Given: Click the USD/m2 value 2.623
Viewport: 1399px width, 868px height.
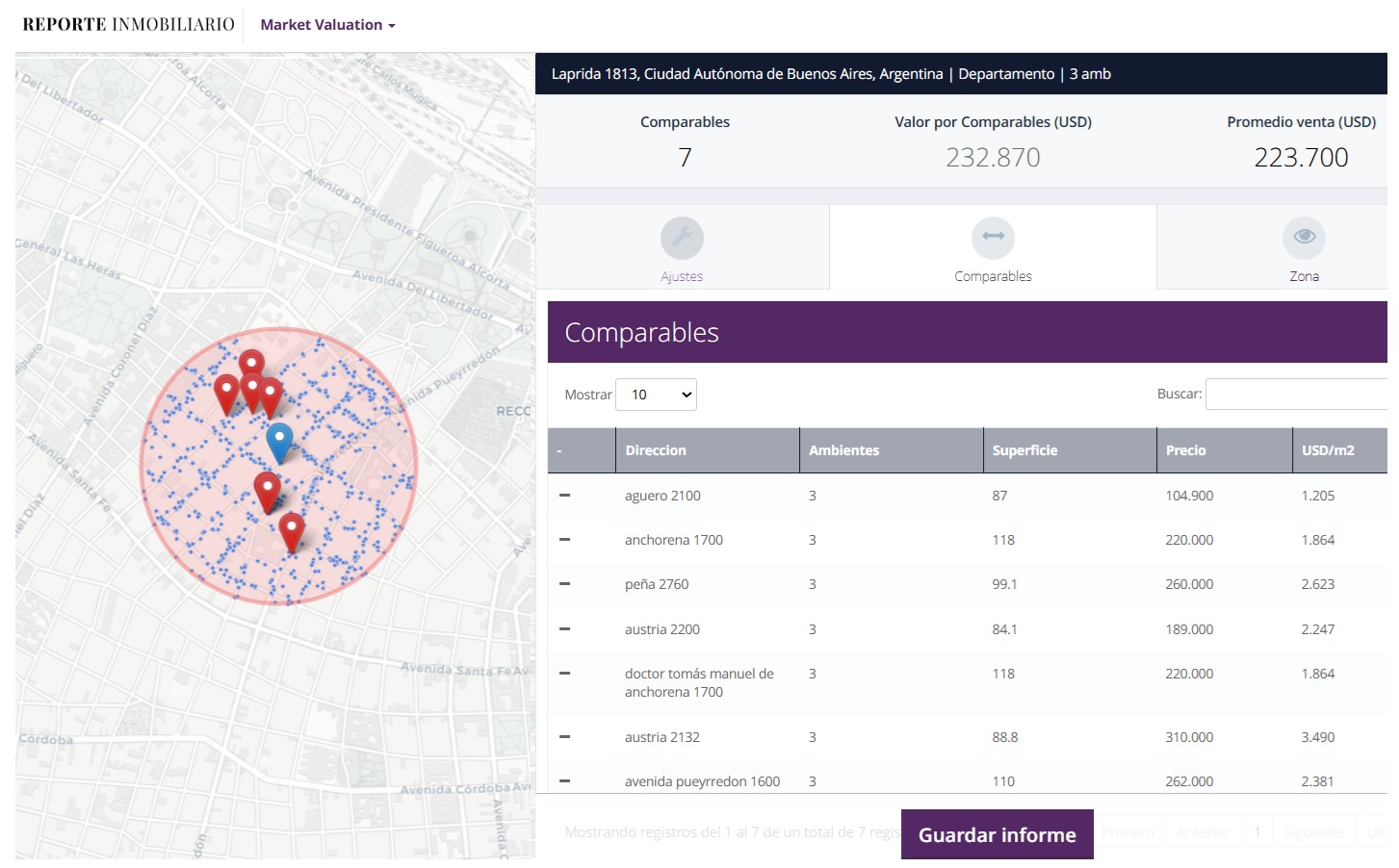Looking at the screenshot, I should [1318, 584].
